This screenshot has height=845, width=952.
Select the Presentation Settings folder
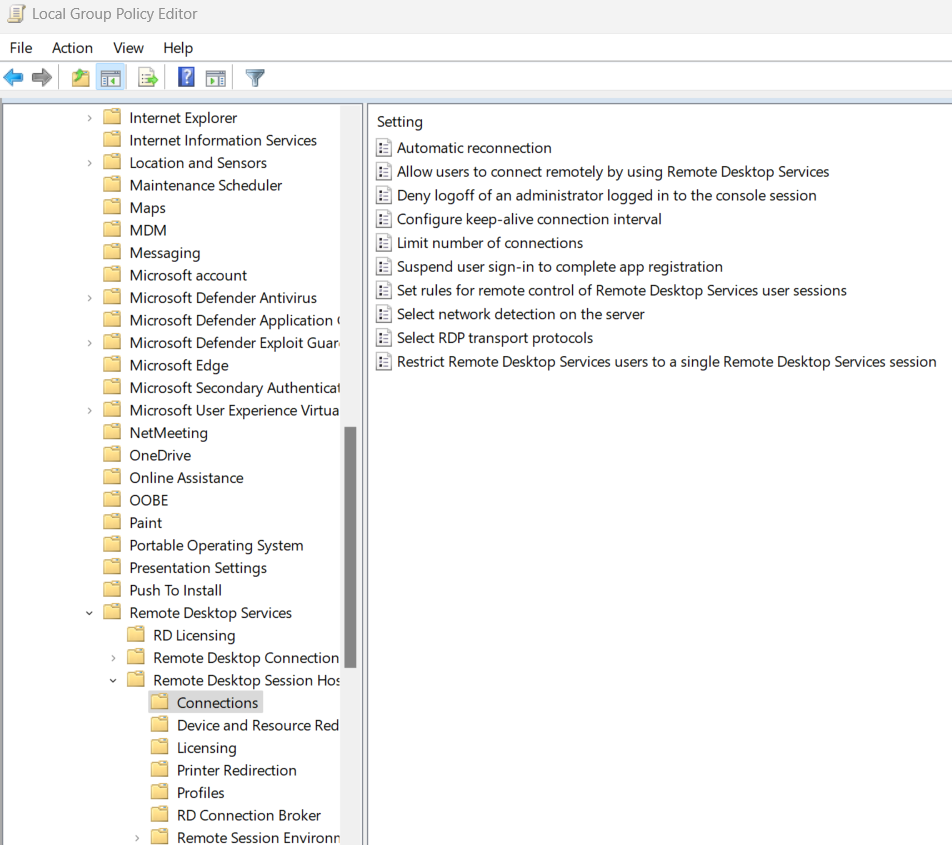point(198,568)
